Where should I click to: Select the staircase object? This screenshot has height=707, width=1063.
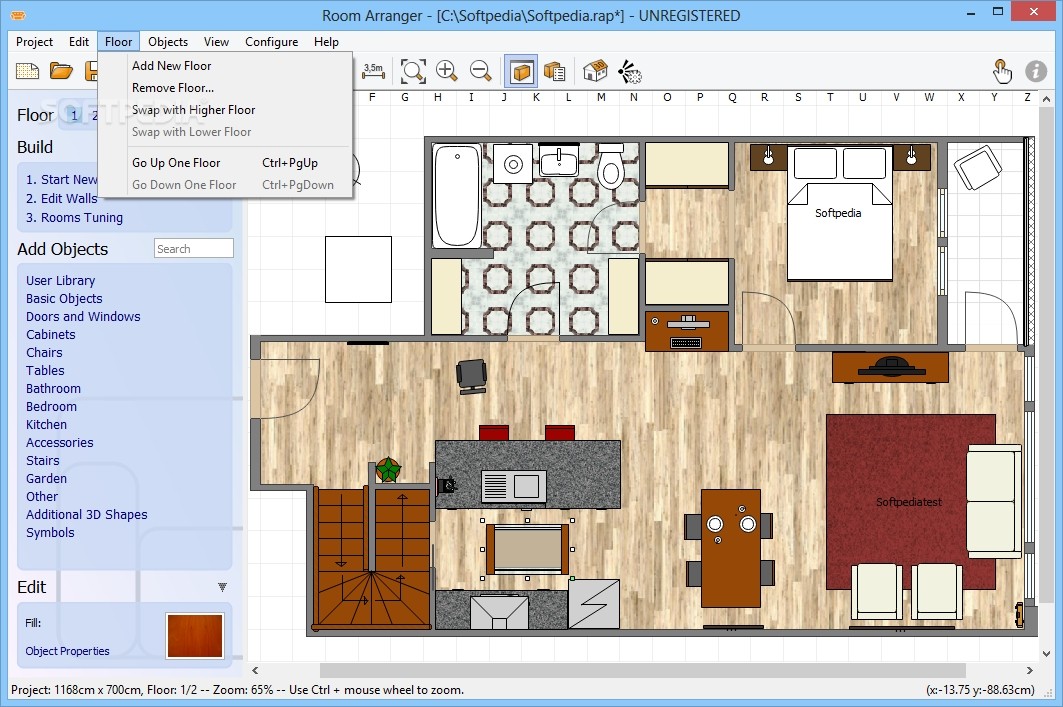372,557
